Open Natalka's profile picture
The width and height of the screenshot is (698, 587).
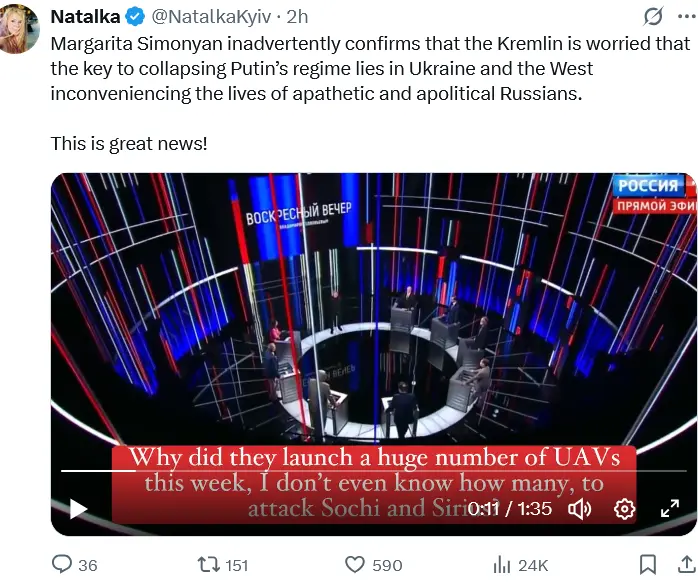(x=20, y=26)
